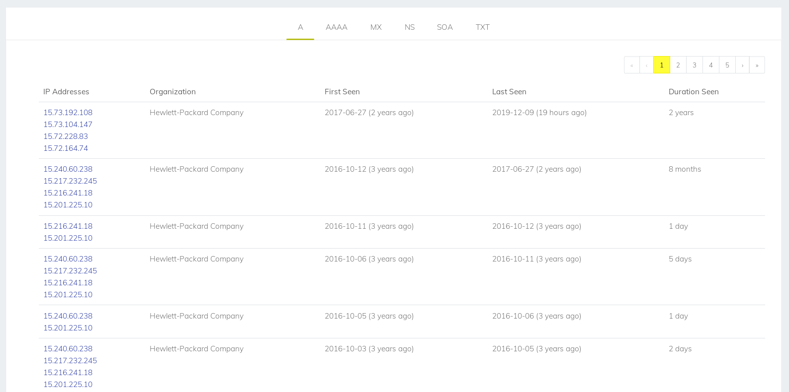Click the First Seen column header
This screenshot has width=789, height=392.
click(342, 92)
